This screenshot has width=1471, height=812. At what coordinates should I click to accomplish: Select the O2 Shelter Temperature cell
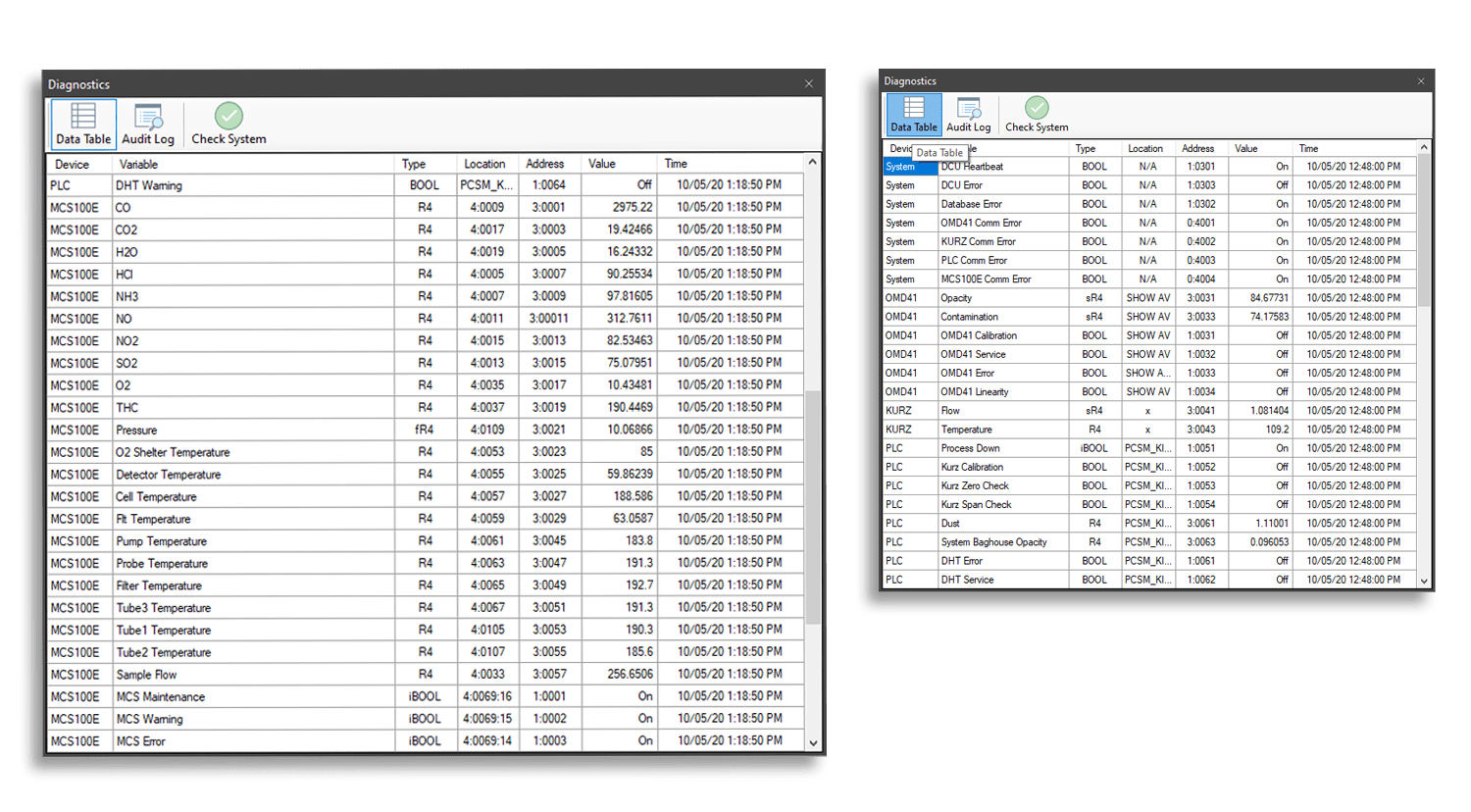(253, 452)
